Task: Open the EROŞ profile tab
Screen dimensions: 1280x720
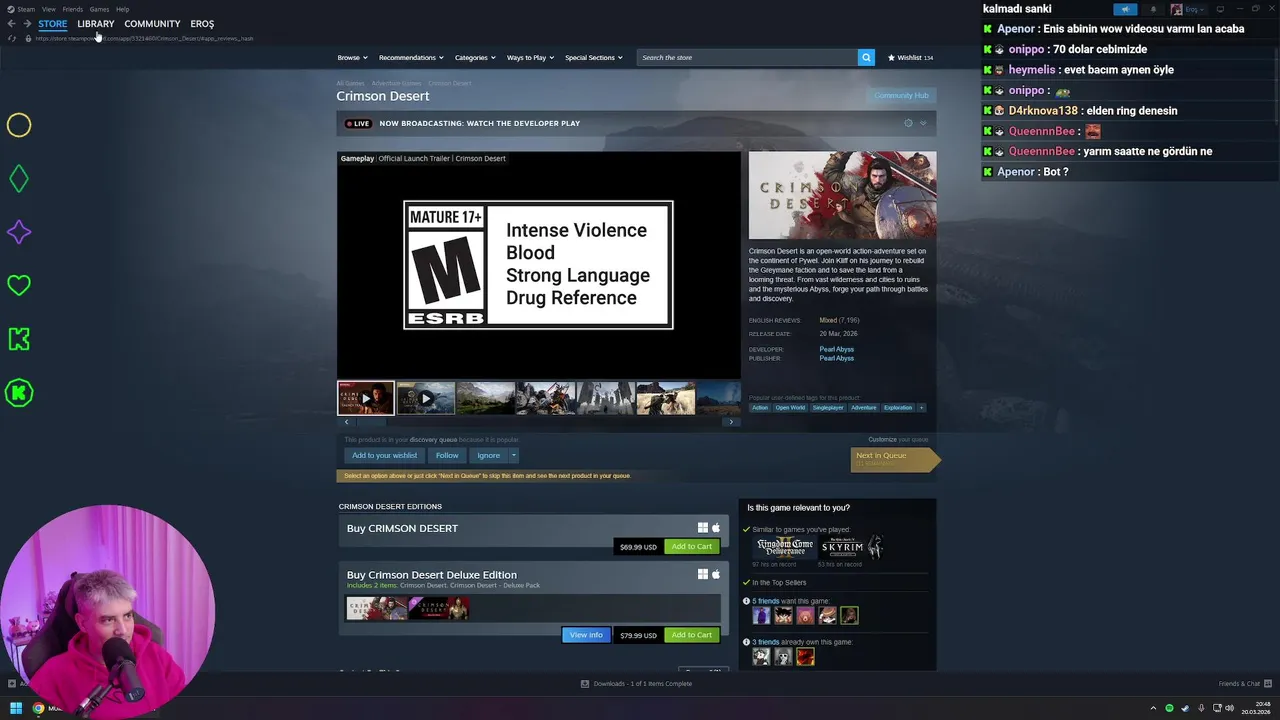Action: (202, 24)
